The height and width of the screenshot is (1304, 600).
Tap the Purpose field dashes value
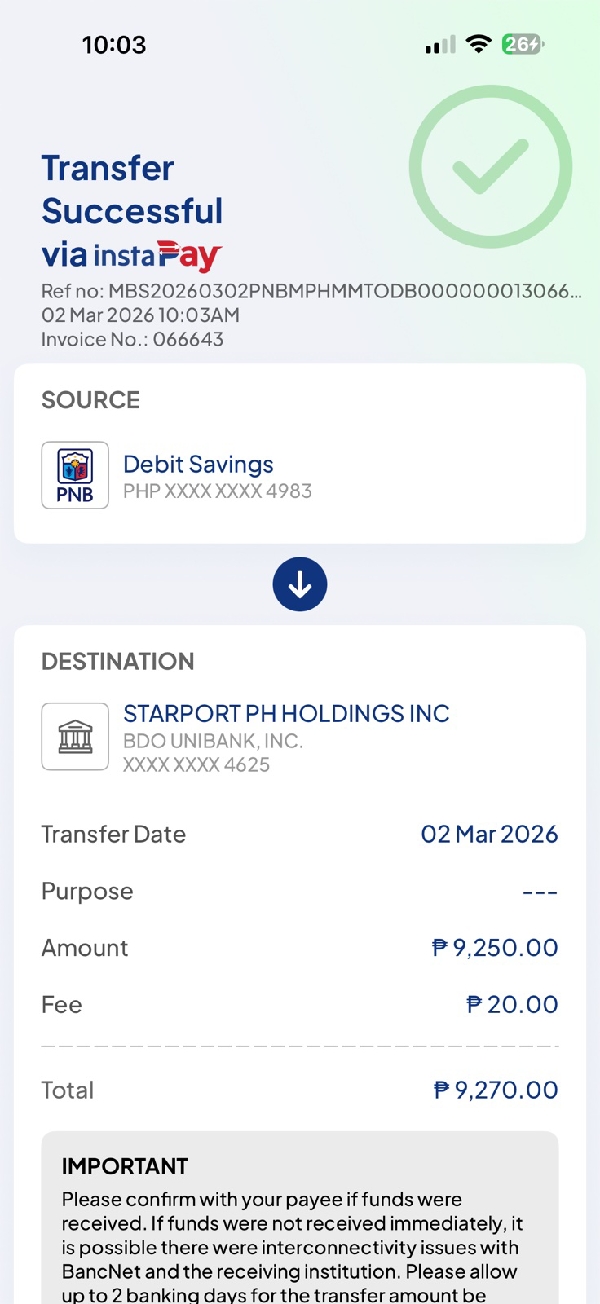(x=540, y=892)
